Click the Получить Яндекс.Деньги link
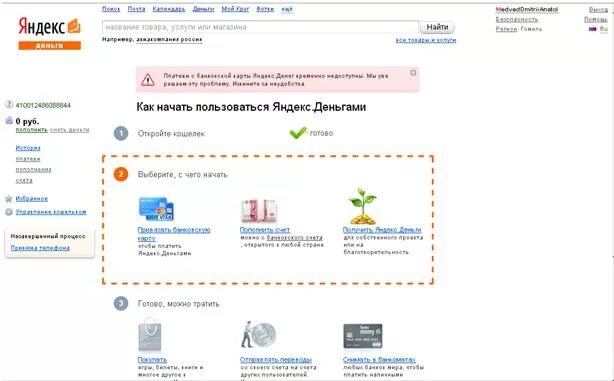Screen dimensions: 614x381 (382, 230)
